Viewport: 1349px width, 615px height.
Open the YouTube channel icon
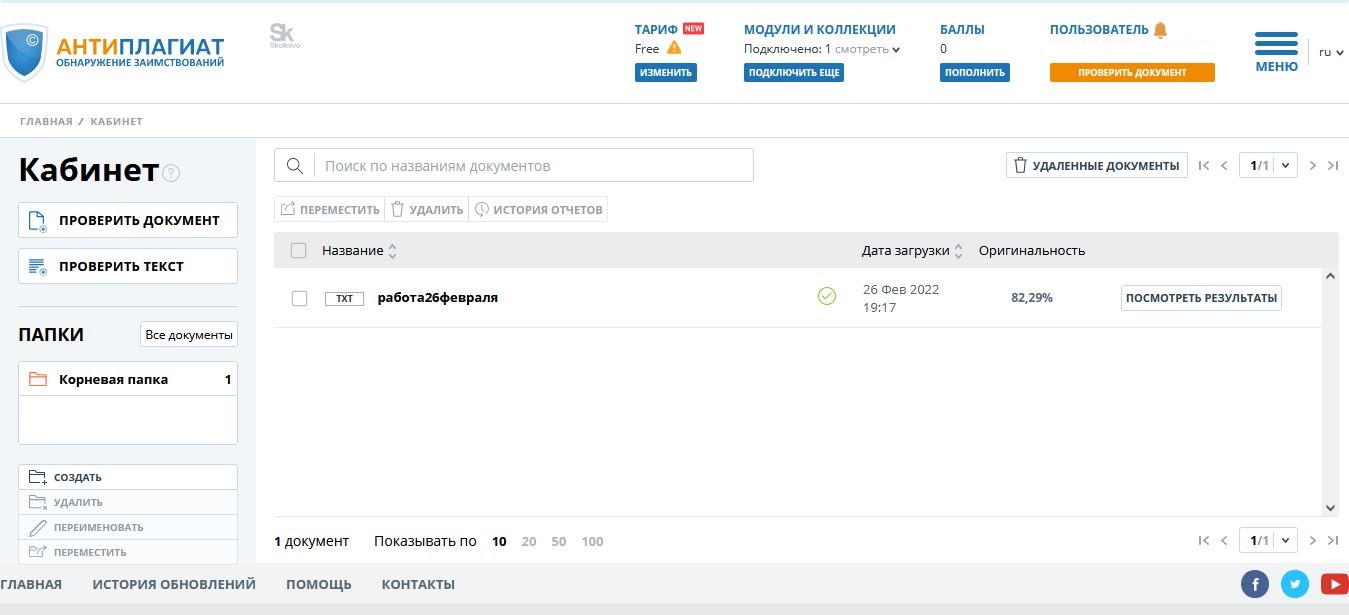tap(1334, 584)
